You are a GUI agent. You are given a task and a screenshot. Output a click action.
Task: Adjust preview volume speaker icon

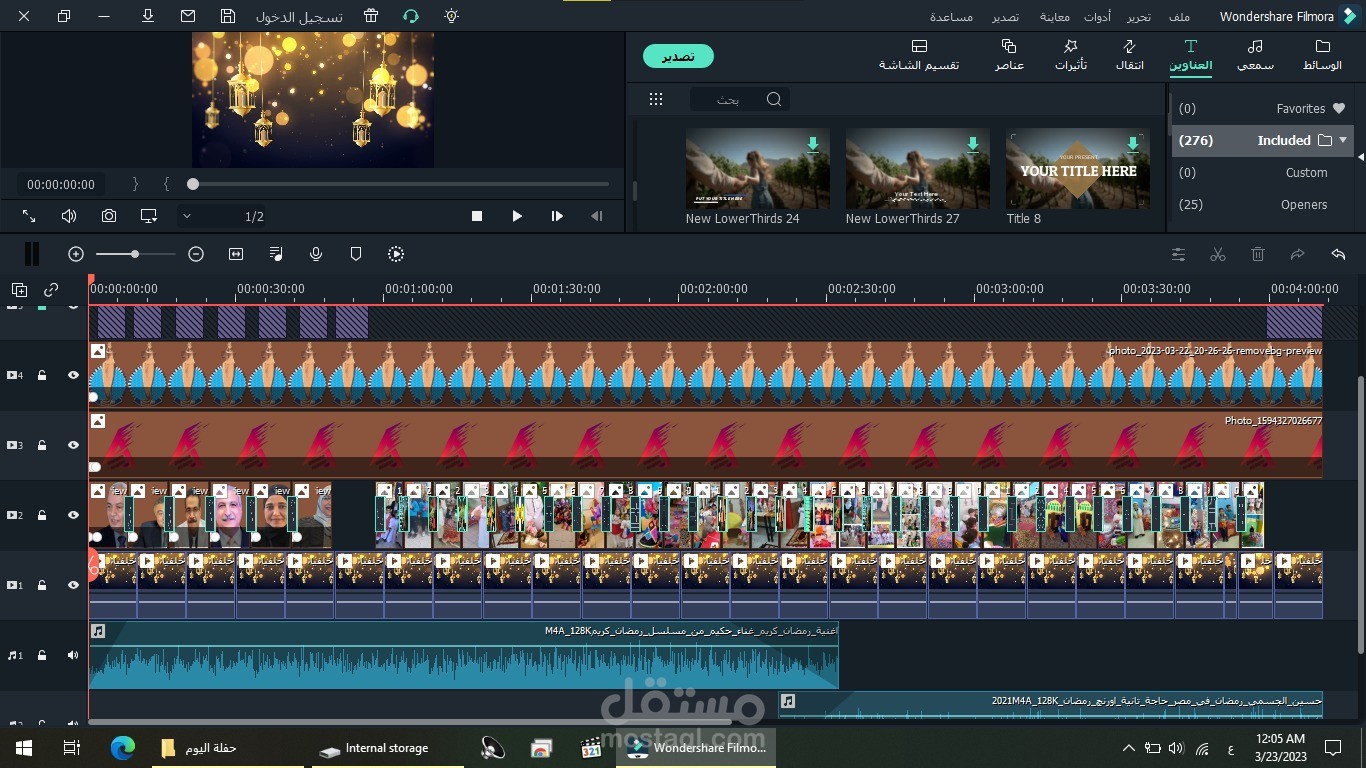[69, 216]
